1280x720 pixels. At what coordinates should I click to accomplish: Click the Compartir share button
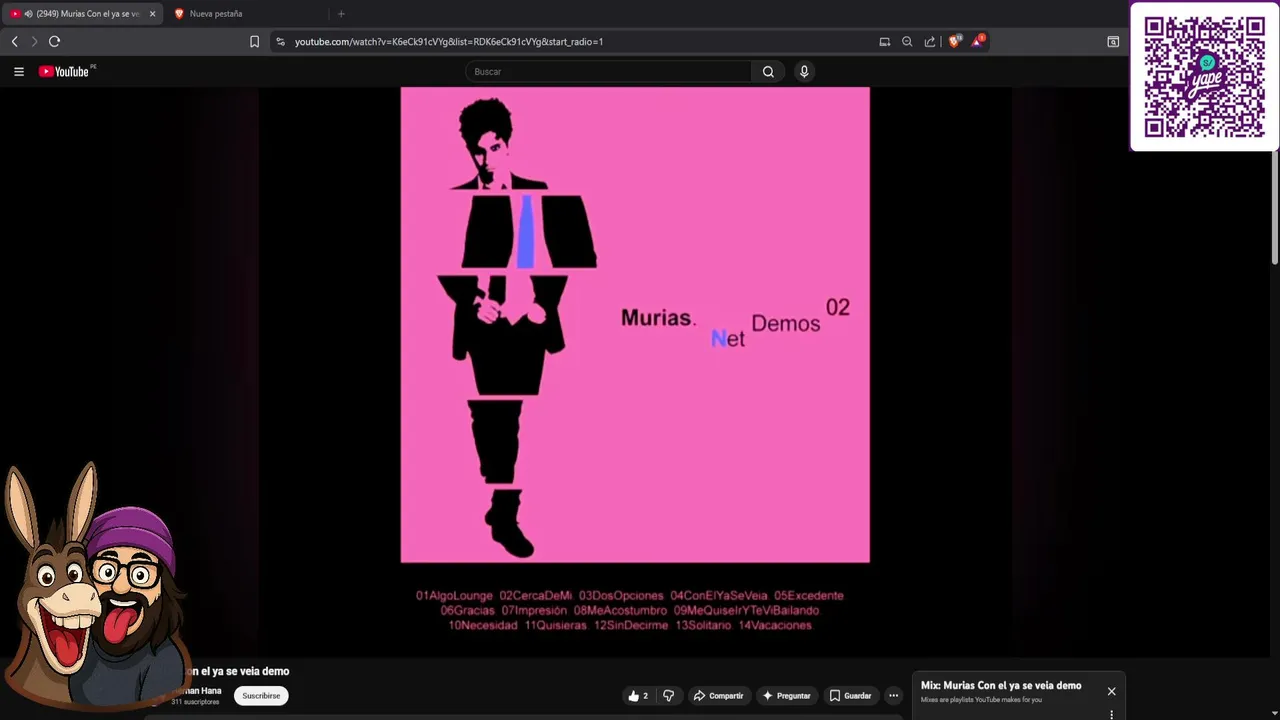pos(718,696)
